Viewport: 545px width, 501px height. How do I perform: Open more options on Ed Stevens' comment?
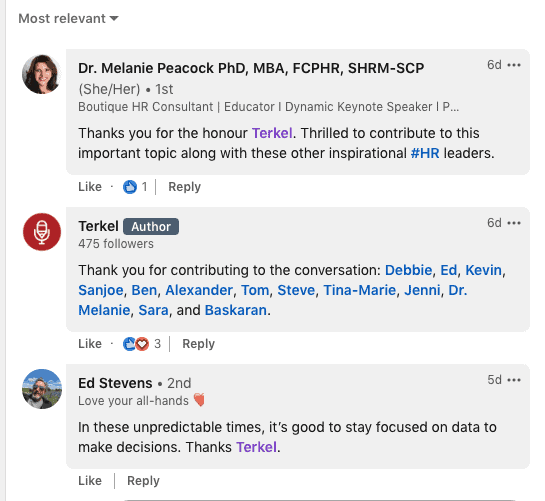[514, 380]
